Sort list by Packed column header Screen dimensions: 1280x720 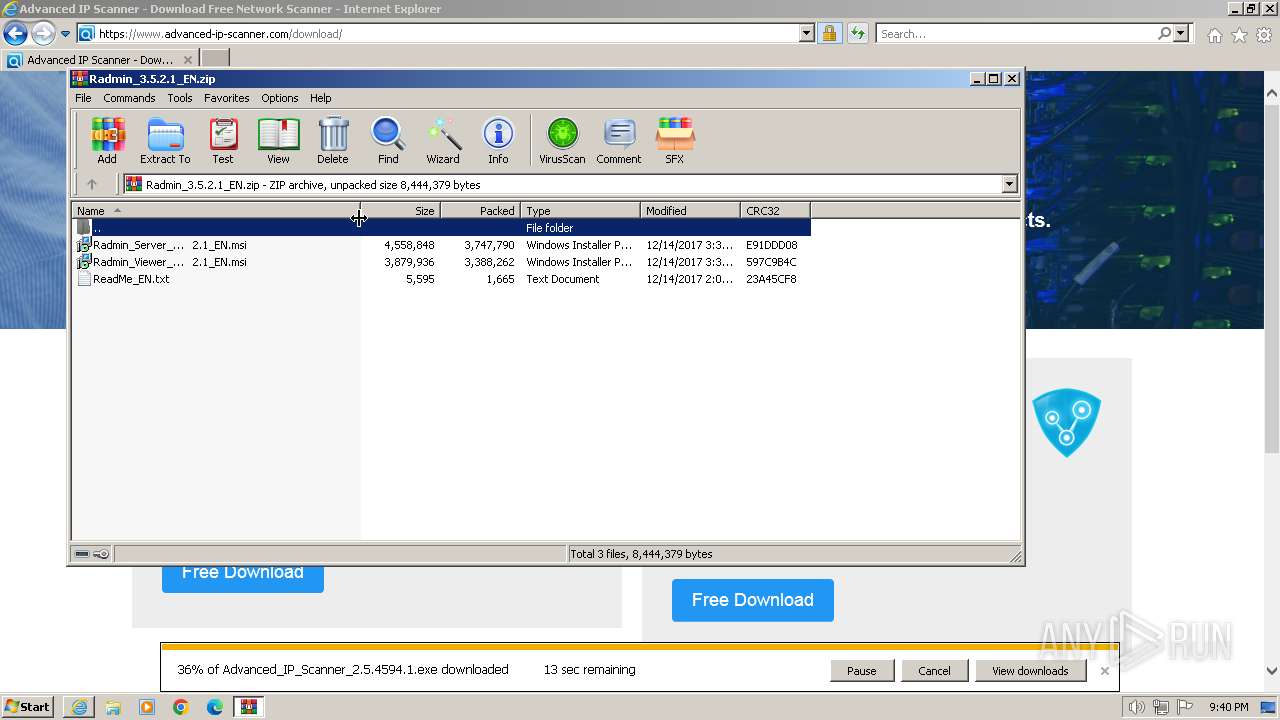(481, 210)
